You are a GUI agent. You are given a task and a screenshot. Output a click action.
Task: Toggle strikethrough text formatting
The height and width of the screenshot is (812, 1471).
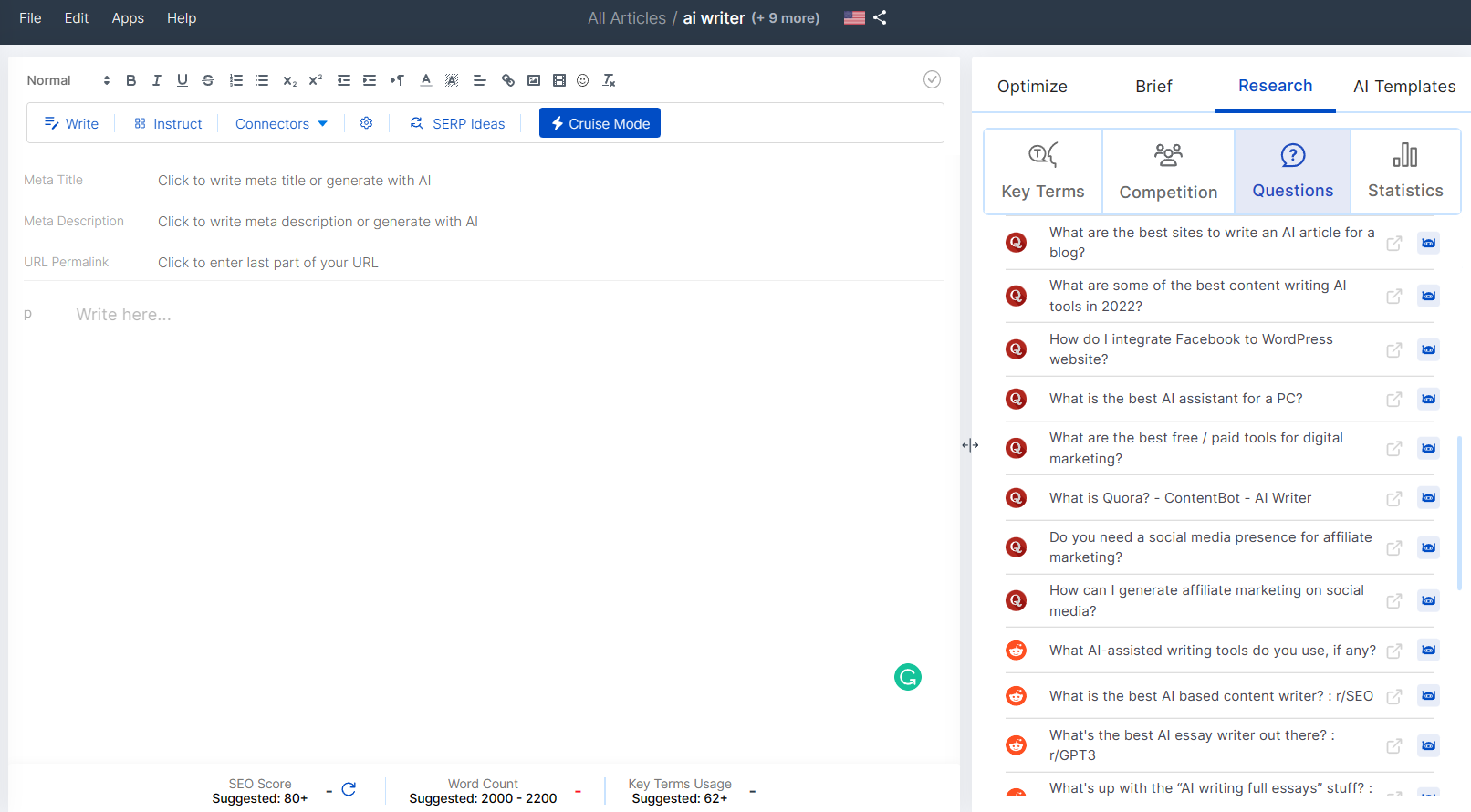[x=208, y=80]
